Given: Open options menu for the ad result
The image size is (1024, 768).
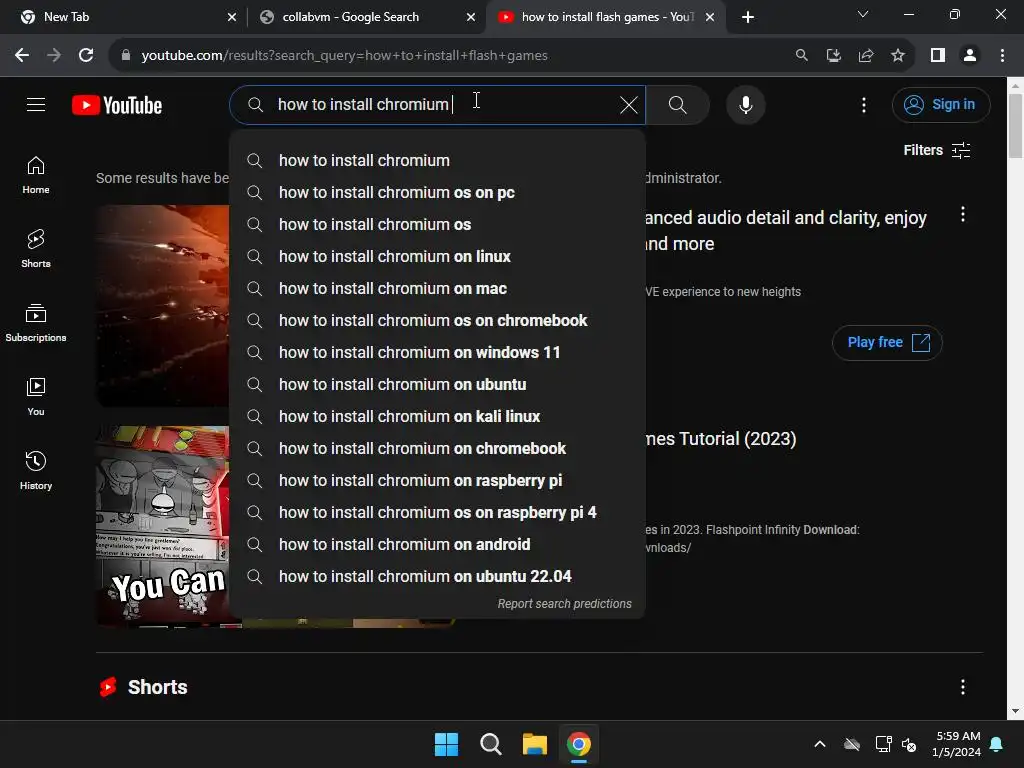Looking at the screenshot, I should point(963,215).
